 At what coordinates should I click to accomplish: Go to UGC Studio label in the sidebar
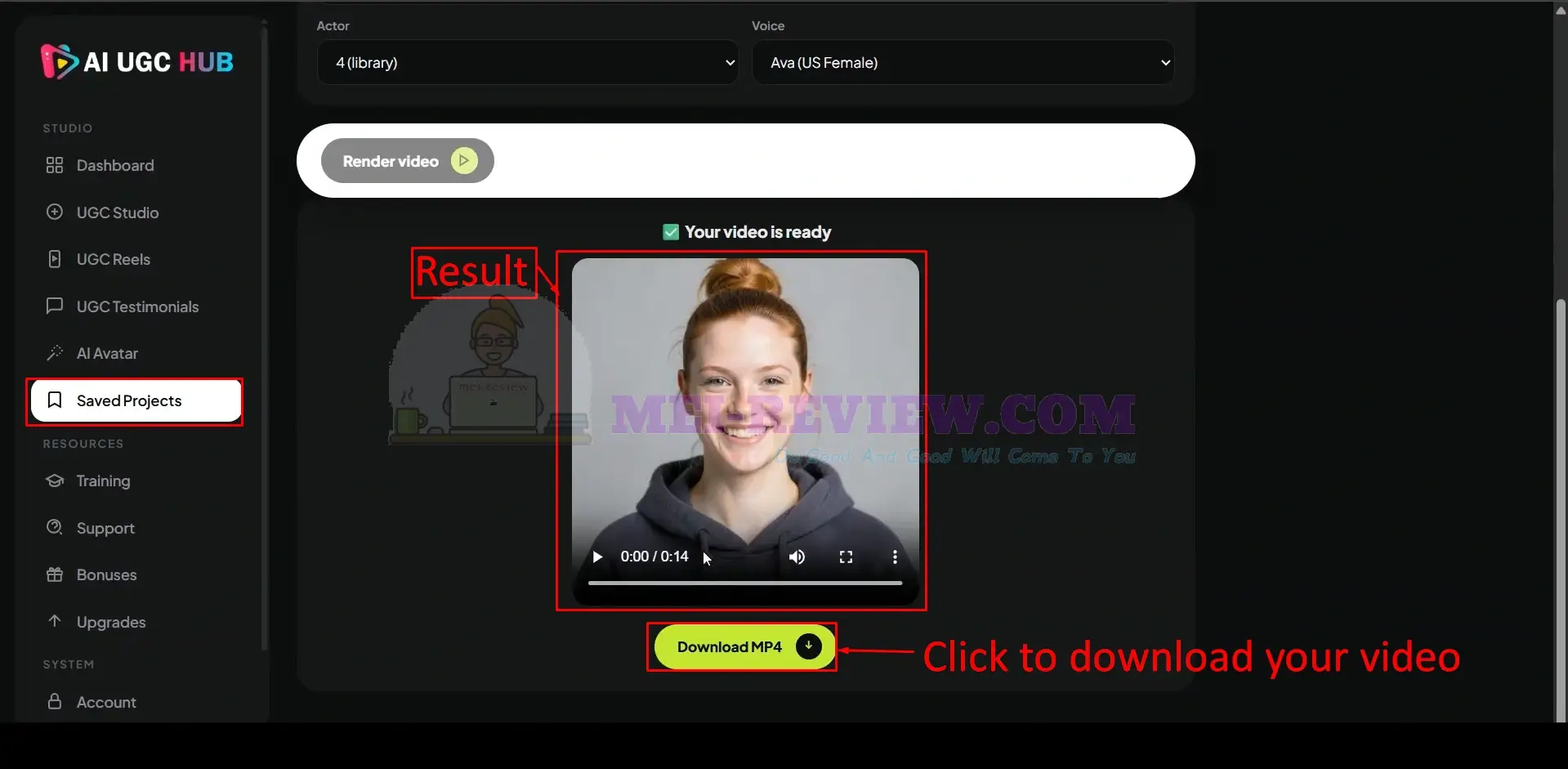118,212
